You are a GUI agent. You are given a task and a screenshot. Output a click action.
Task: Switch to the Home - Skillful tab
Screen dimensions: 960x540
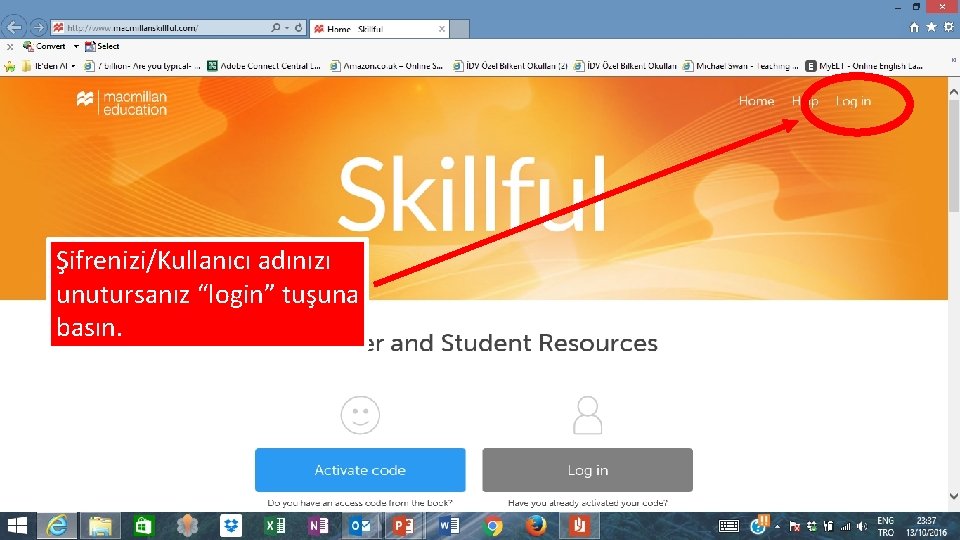[x=380, y=29]
